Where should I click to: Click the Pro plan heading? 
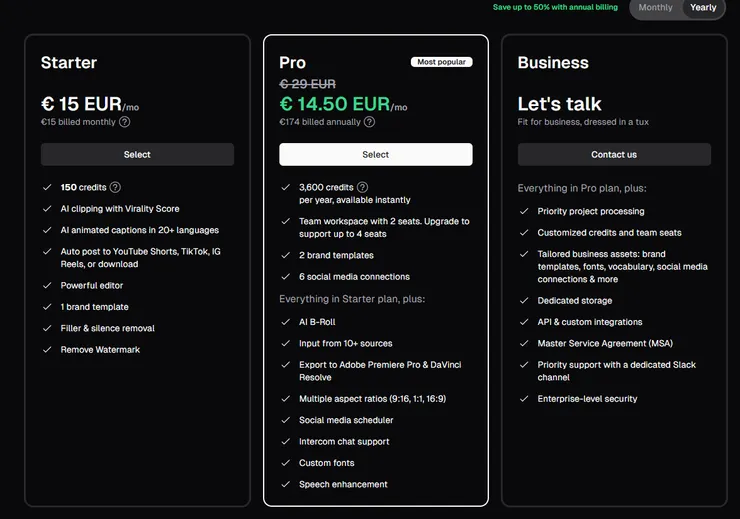pyautogui.click(x=293, y=63)
